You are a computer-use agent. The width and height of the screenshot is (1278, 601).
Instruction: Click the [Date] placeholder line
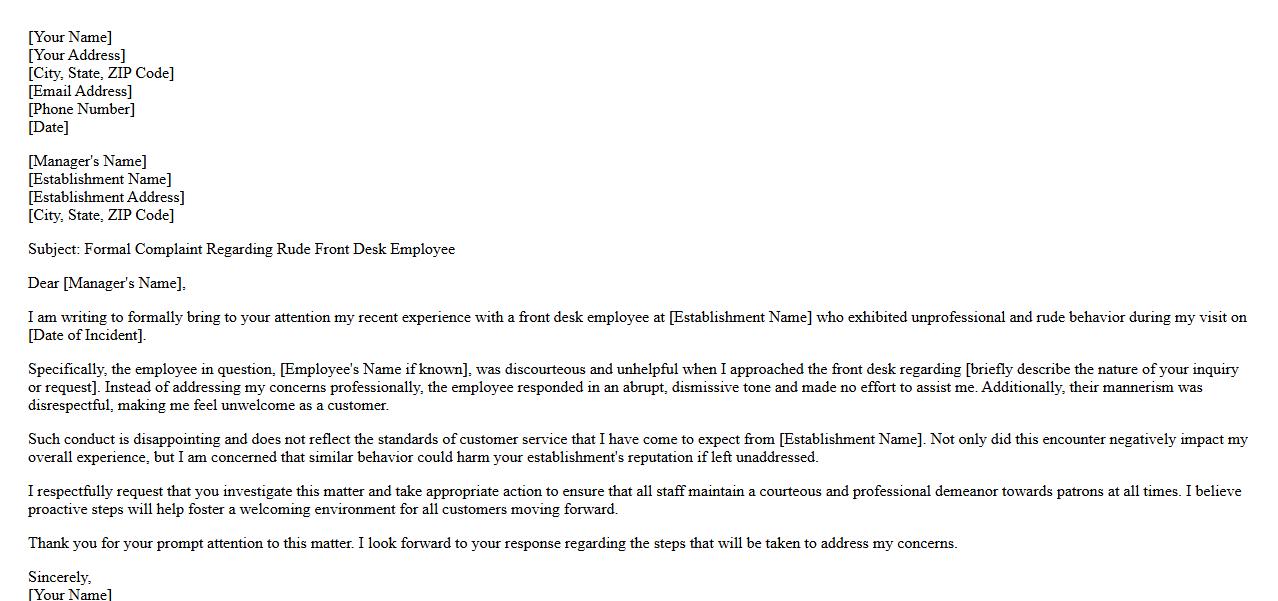pyautogui.click(x=48, y=127)
